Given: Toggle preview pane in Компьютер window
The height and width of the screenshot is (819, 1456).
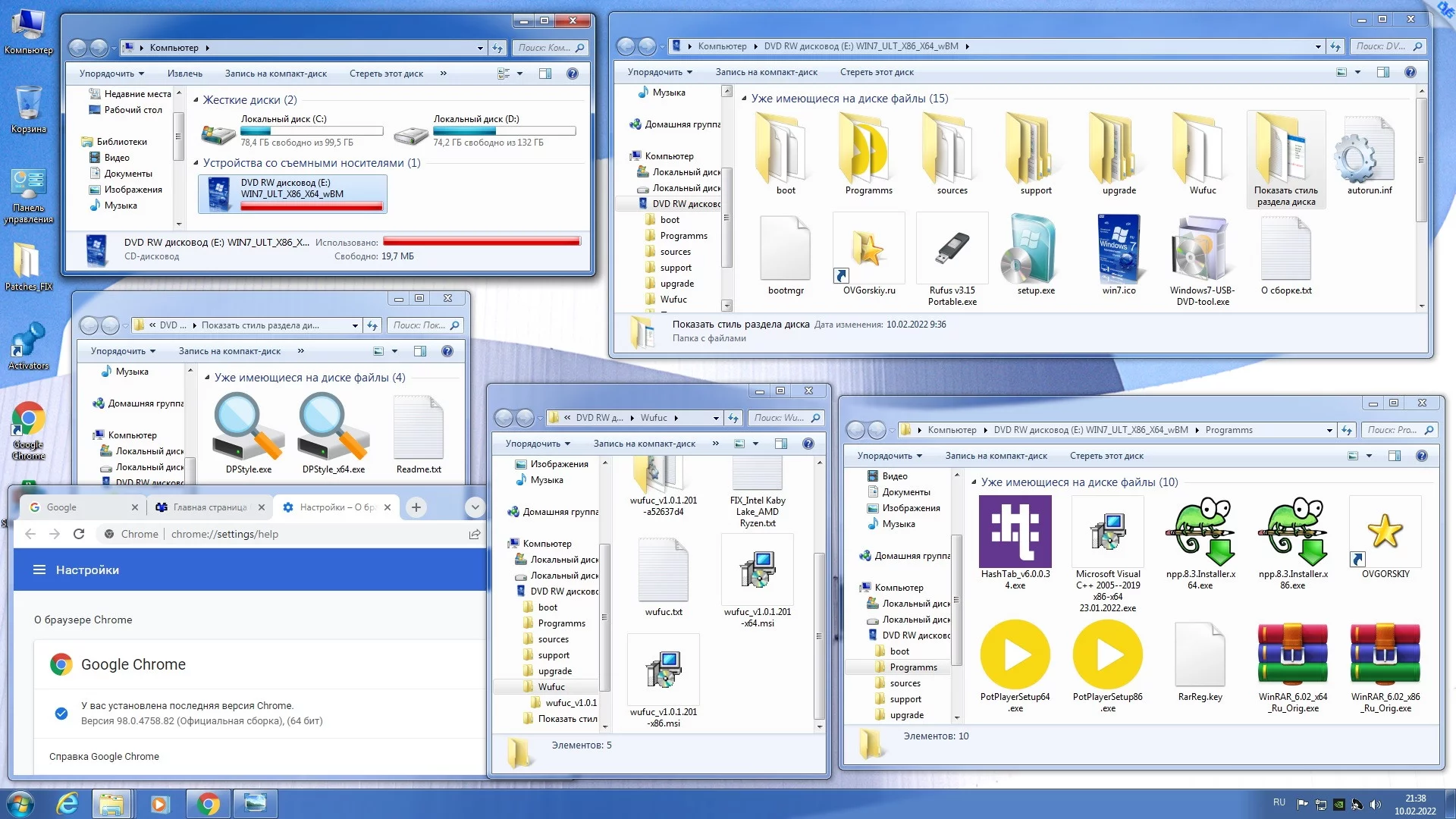Looking at the screenshot, I should (x=544, y=74).
